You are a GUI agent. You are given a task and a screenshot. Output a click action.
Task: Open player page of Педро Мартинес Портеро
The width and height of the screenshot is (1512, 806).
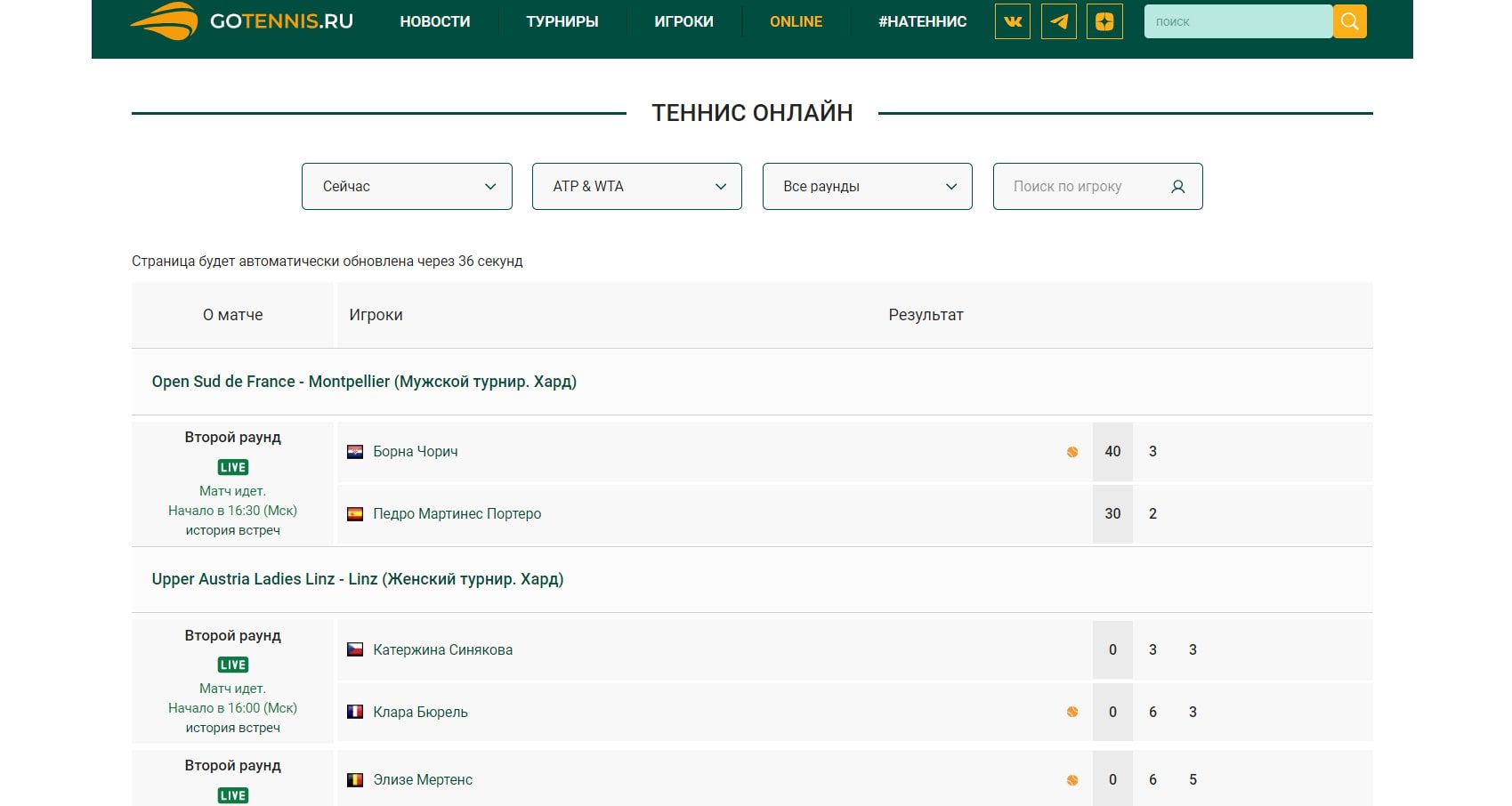point(457,514)
